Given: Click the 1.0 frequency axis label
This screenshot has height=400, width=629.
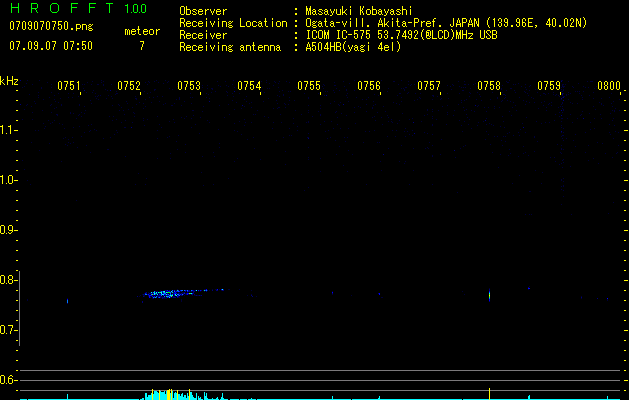Looking at the screenshot, I should 7,180.
